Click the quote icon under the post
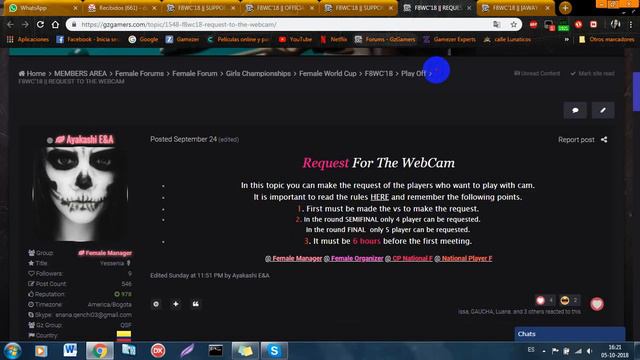Screen dimensions: 640x360 (196, 304)
